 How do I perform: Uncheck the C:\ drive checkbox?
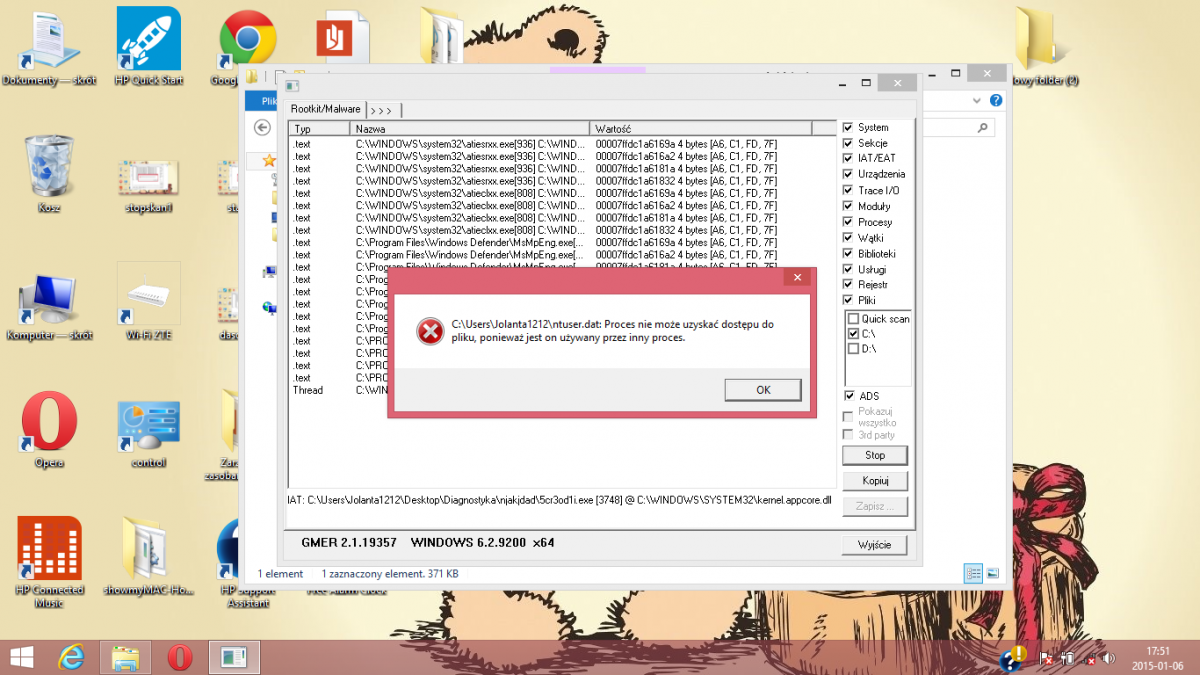point(853,333)
